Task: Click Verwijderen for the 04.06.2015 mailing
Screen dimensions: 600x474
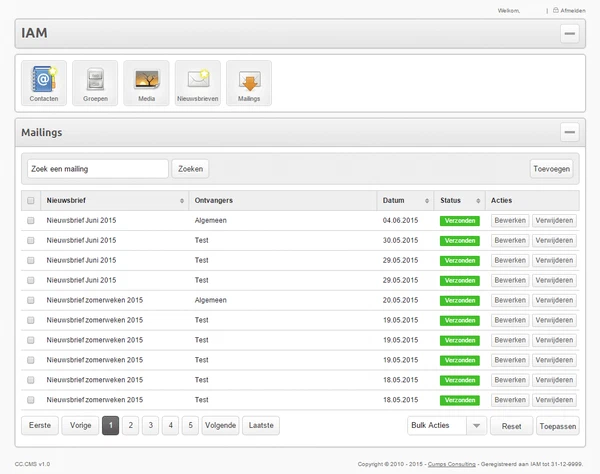Action: [x=554, y=221]
